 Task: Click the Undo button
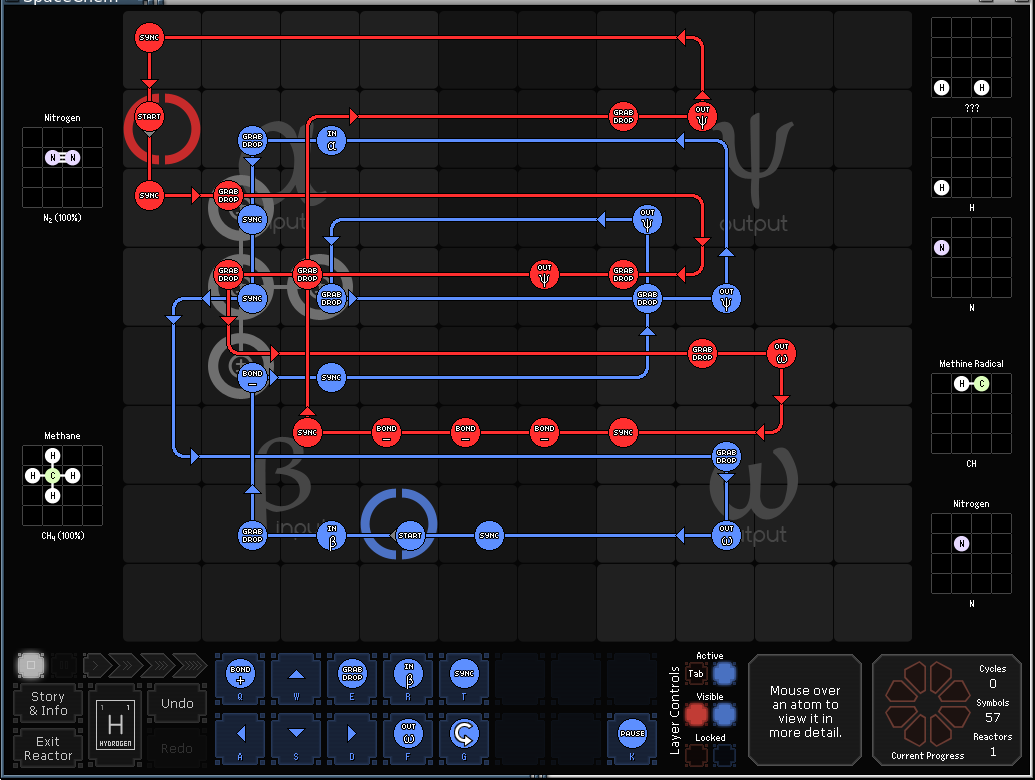(176, 703)
